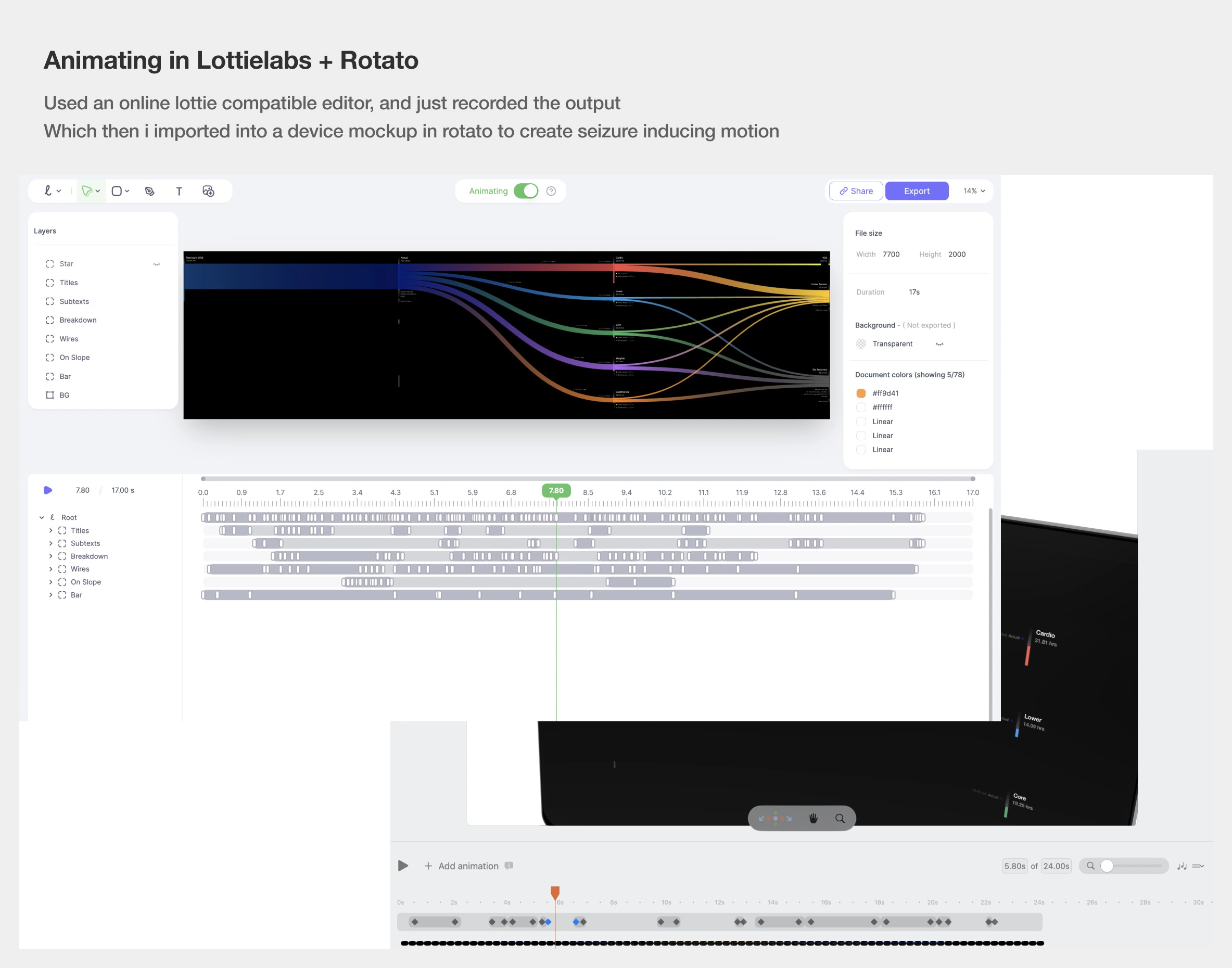The width and height of the screenshot is (1232, 968).
Task: Click the 7.80 current time value
Action: coord(83,490)
